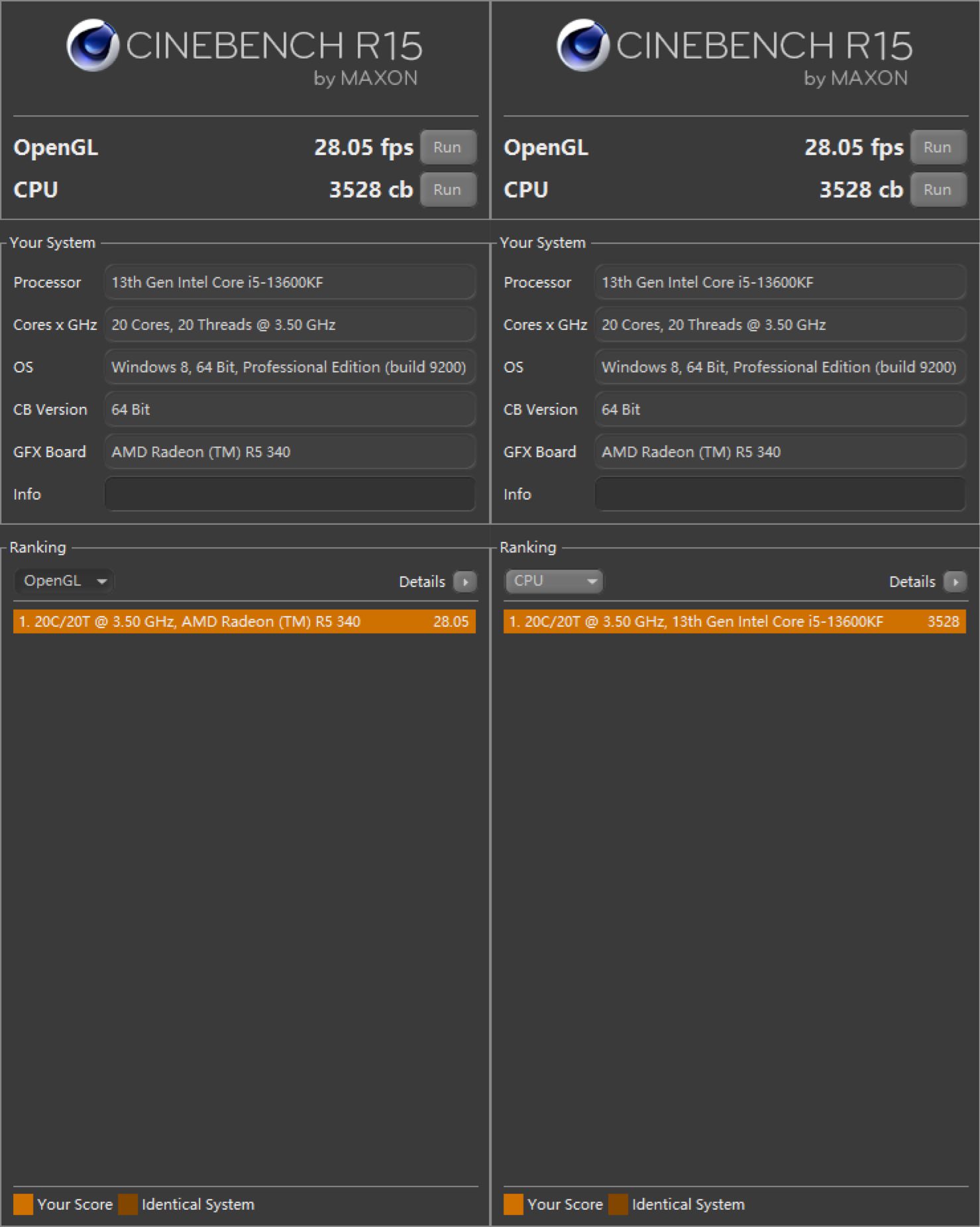Click the CB Version field, right panel
The image size is (980, 1227).
781,409
